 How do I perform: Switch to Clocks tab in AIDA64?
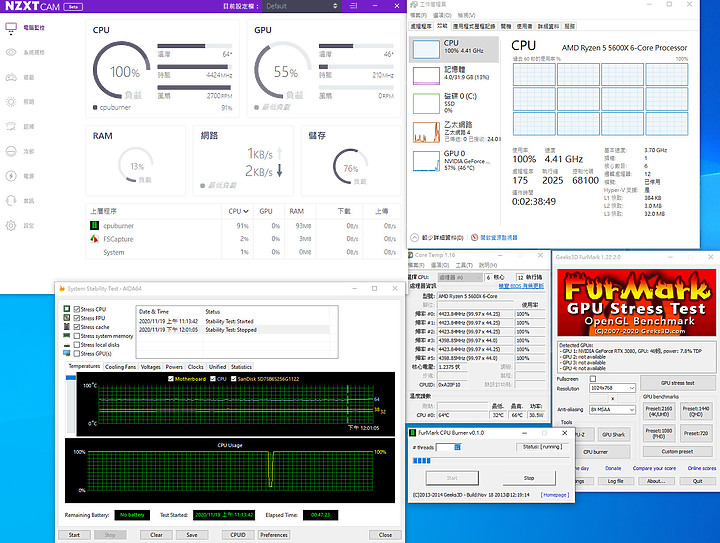[x=196, y=367]
